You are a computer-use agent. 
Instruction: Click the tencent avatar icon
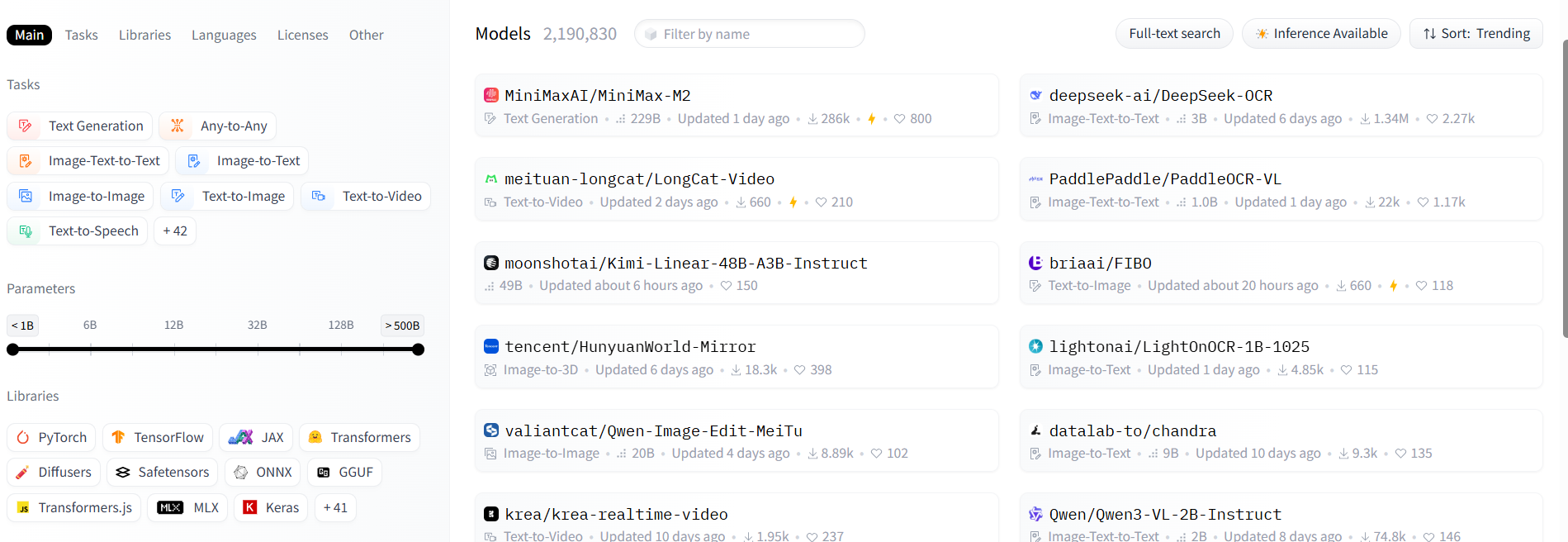point(491,347)
